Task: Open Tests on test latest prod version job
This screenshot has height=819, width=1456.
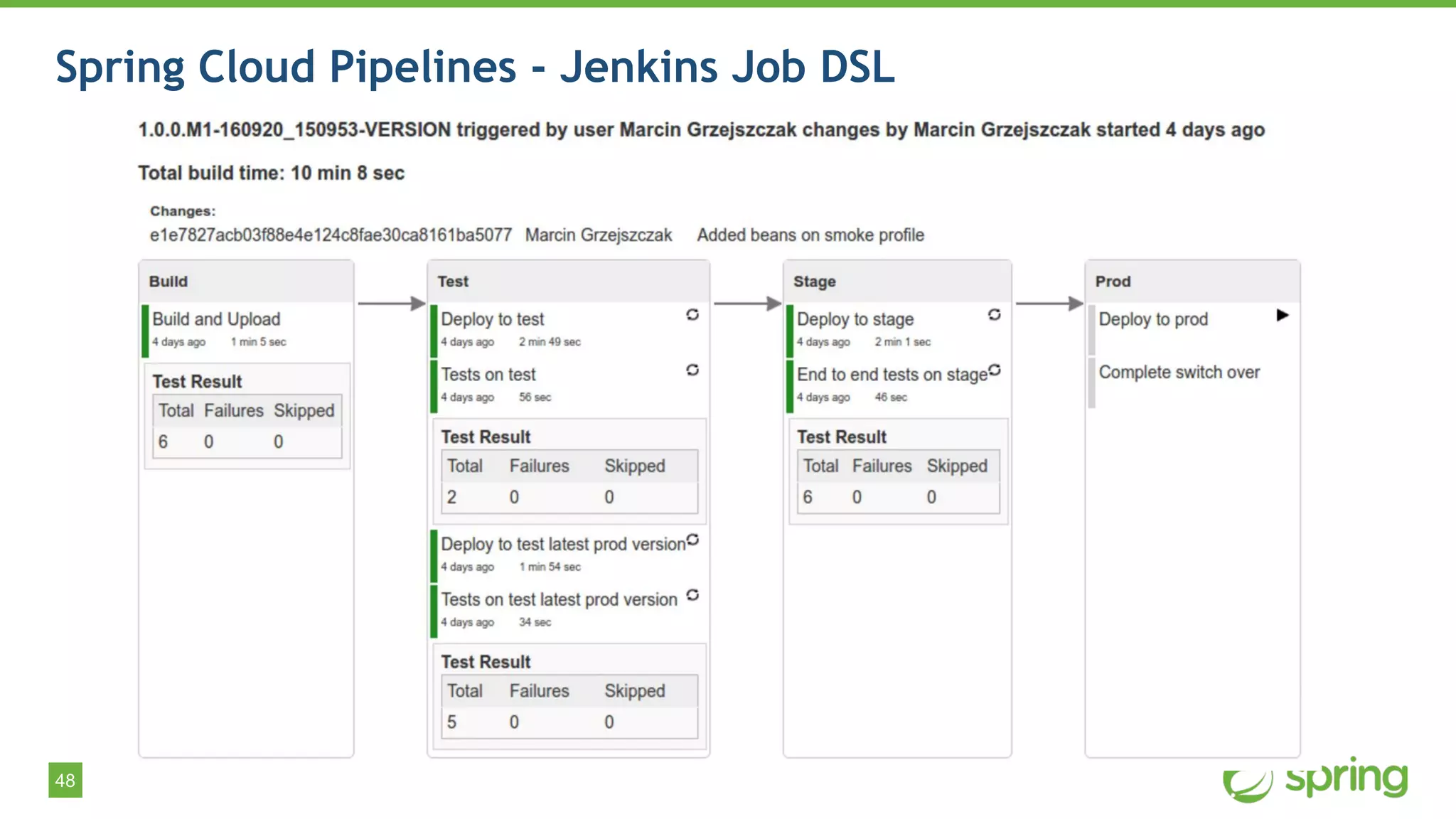Action: pos(559,600)
